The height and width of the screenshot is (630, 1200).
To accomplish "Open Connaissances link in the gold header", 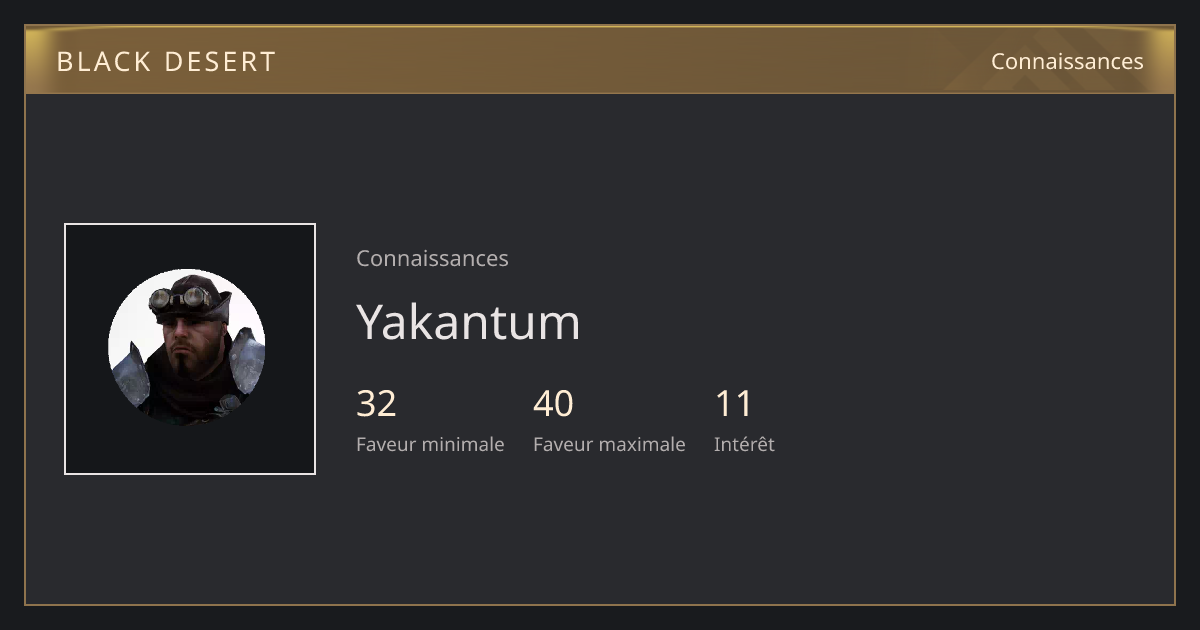I will (1067, 61).
